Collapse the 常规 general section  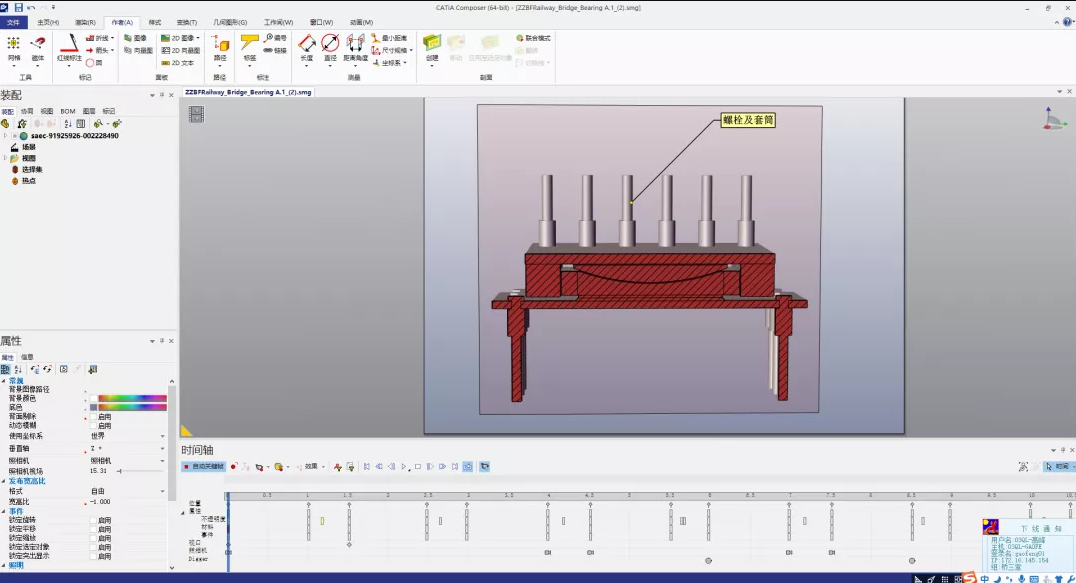pos(3,381)
